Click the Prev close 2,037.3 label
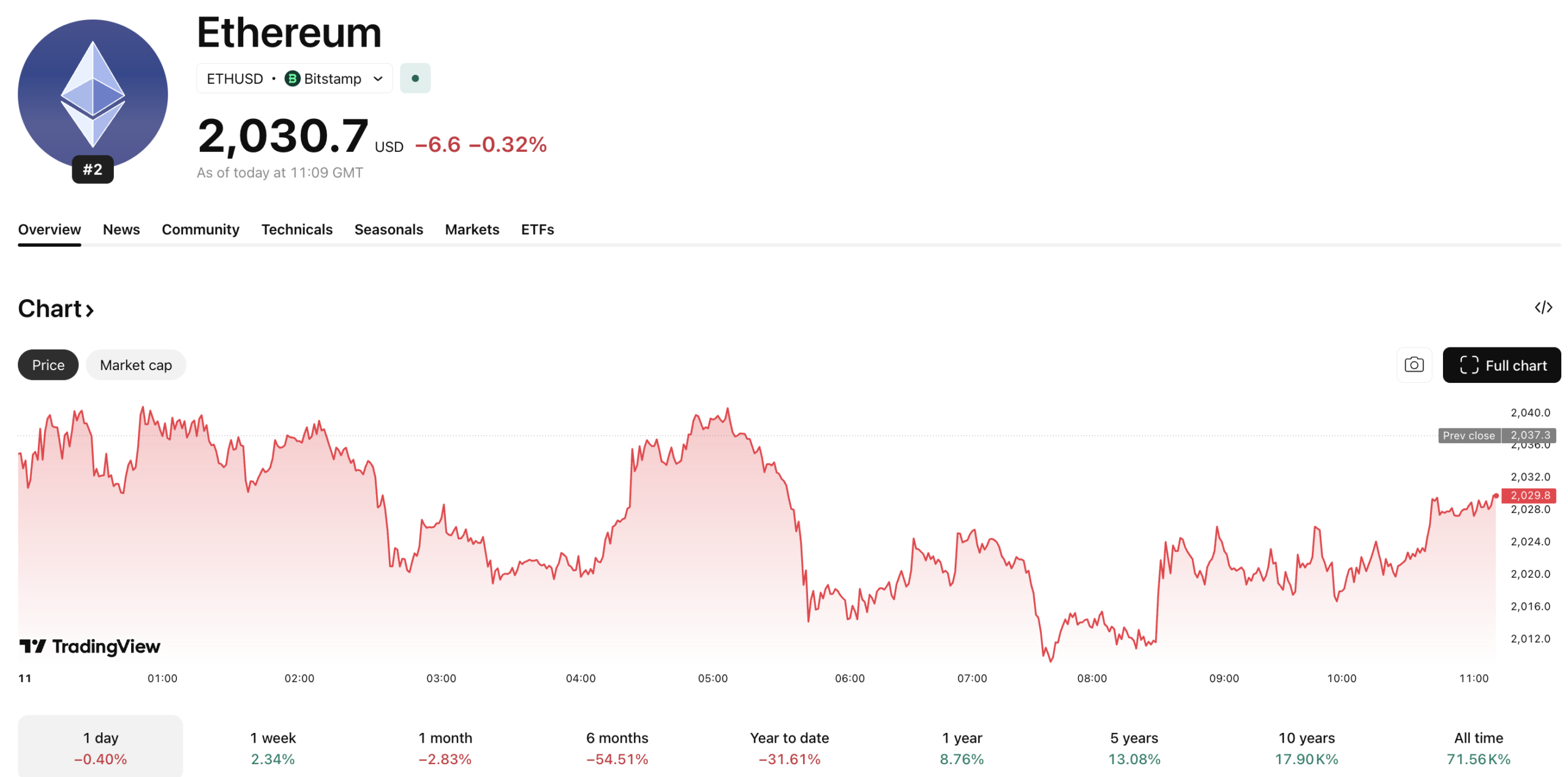1568x777 pixels. 1497,436
